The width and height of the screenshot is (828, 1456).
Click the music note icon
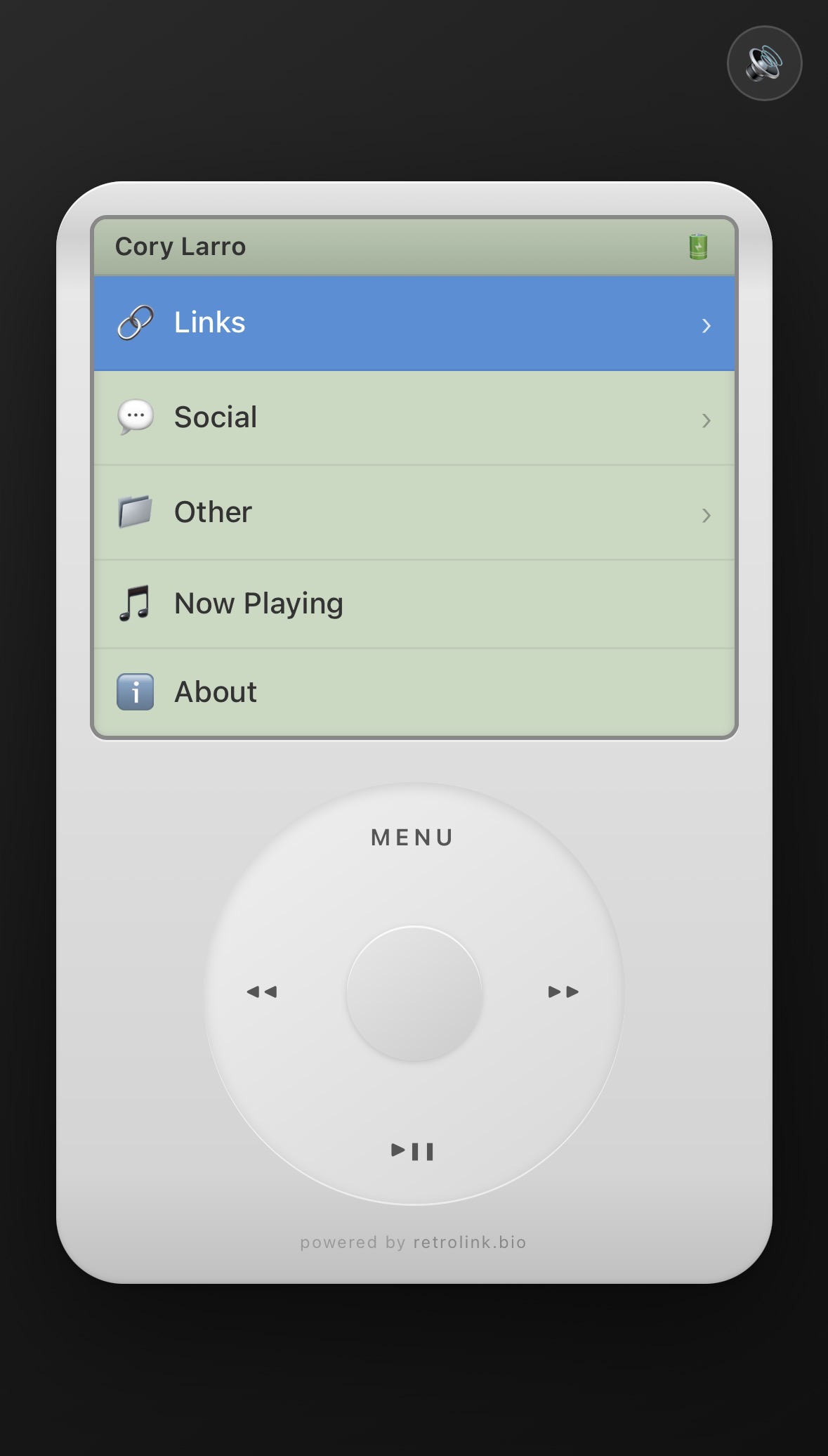135,603
